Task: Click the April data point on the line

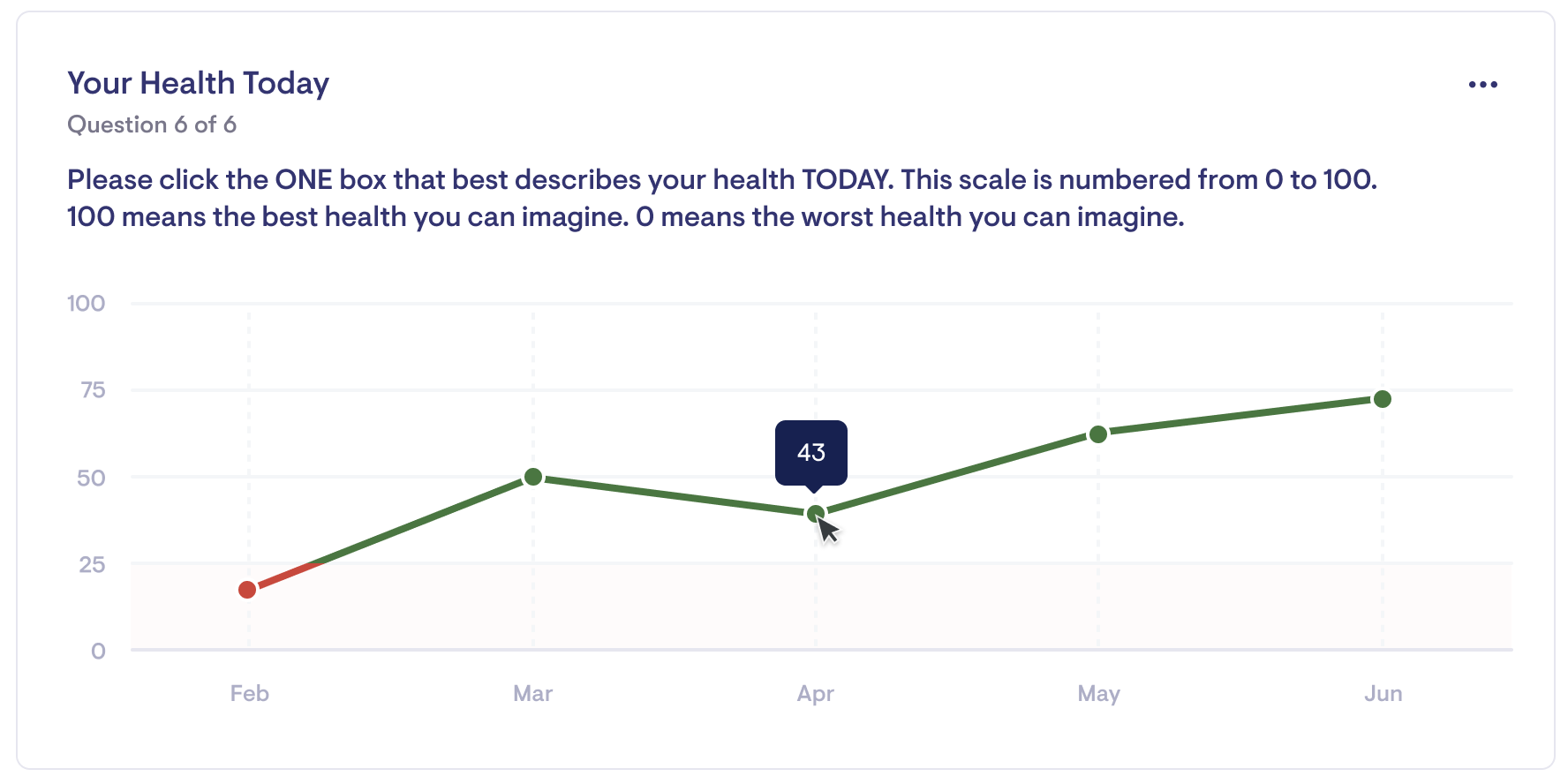Action: tap(816, 514)
